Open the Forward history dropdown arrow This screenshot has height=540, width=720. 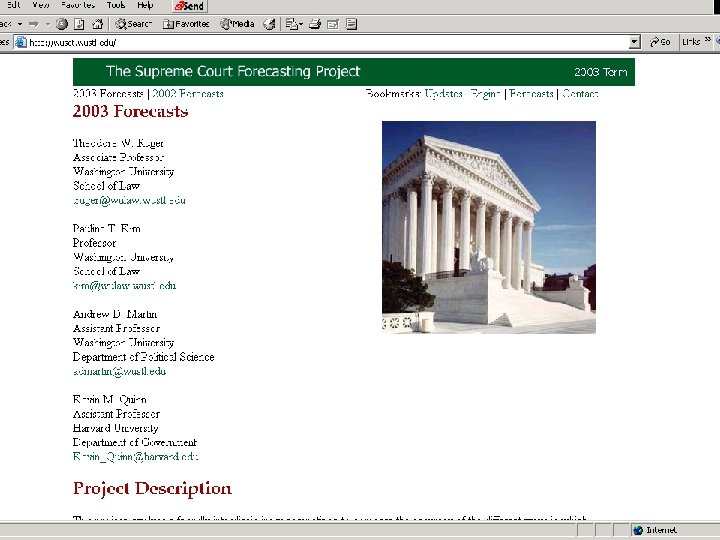point(47,24)
